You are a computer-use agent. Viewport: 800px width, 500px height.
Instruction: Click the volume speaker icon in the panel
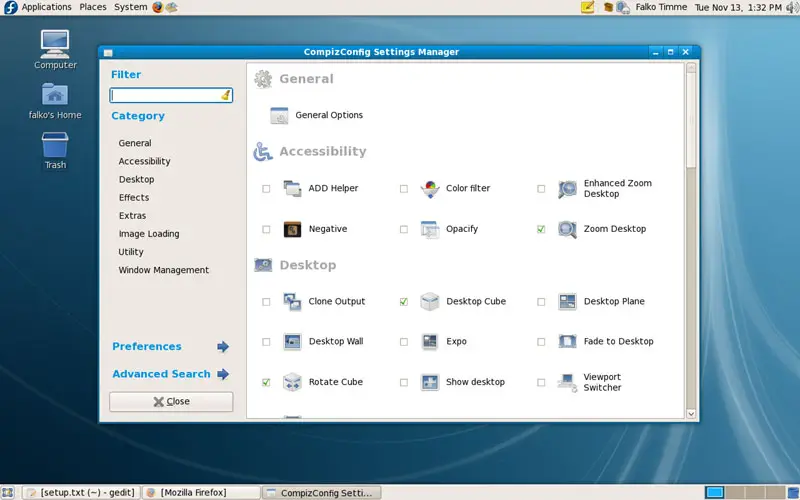click(x=791, y=7)
